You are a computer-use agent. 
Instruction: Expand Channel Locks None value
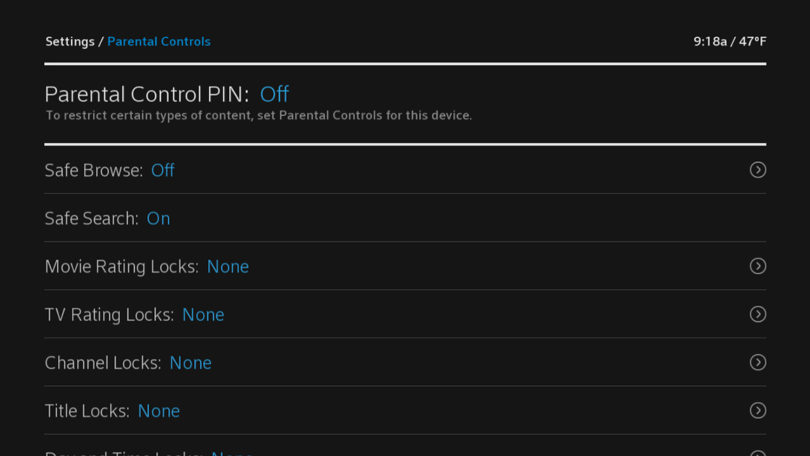pos(191,363)
